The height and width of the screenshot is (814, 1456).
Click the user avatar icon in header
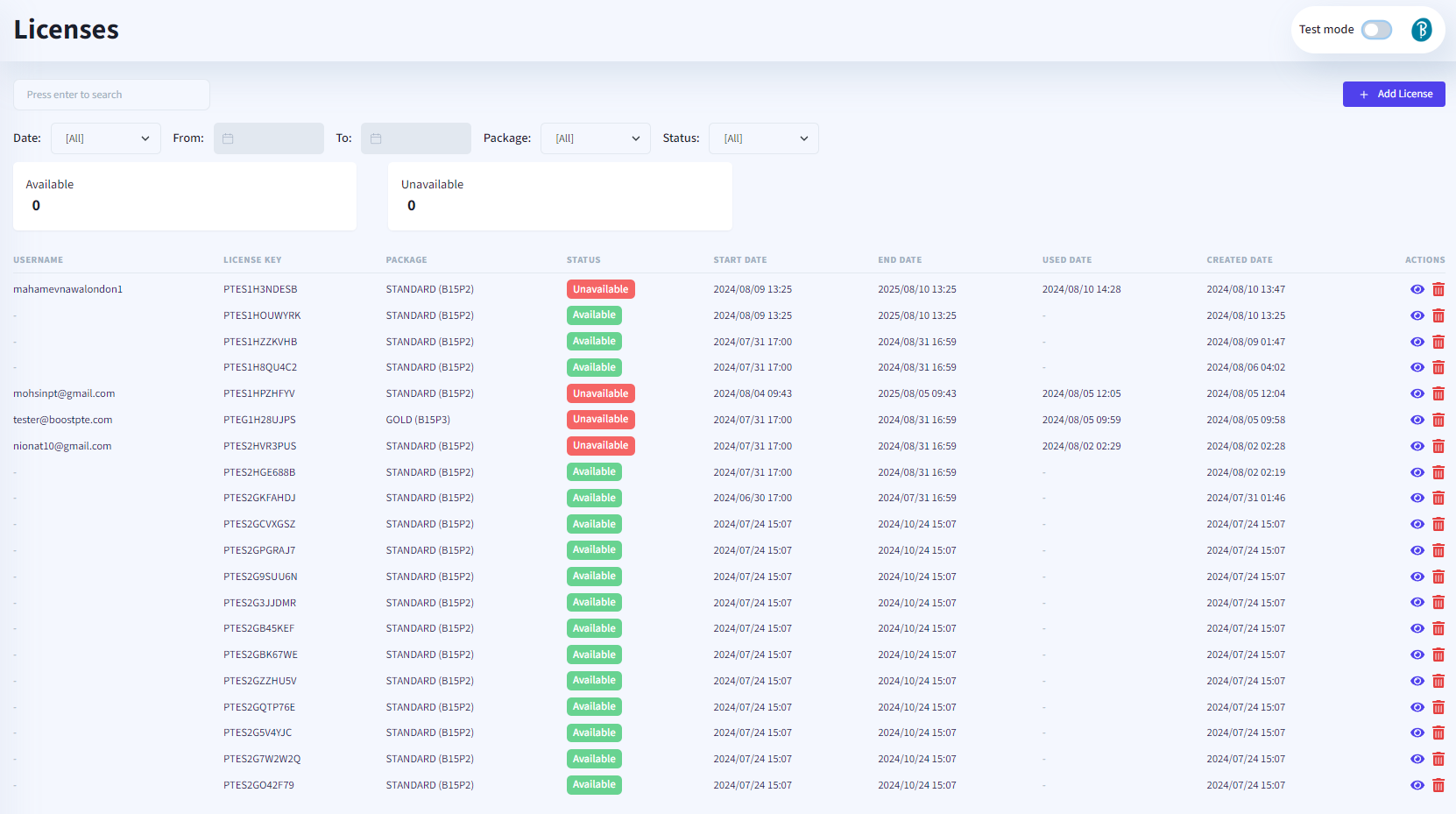[1421, 30]
